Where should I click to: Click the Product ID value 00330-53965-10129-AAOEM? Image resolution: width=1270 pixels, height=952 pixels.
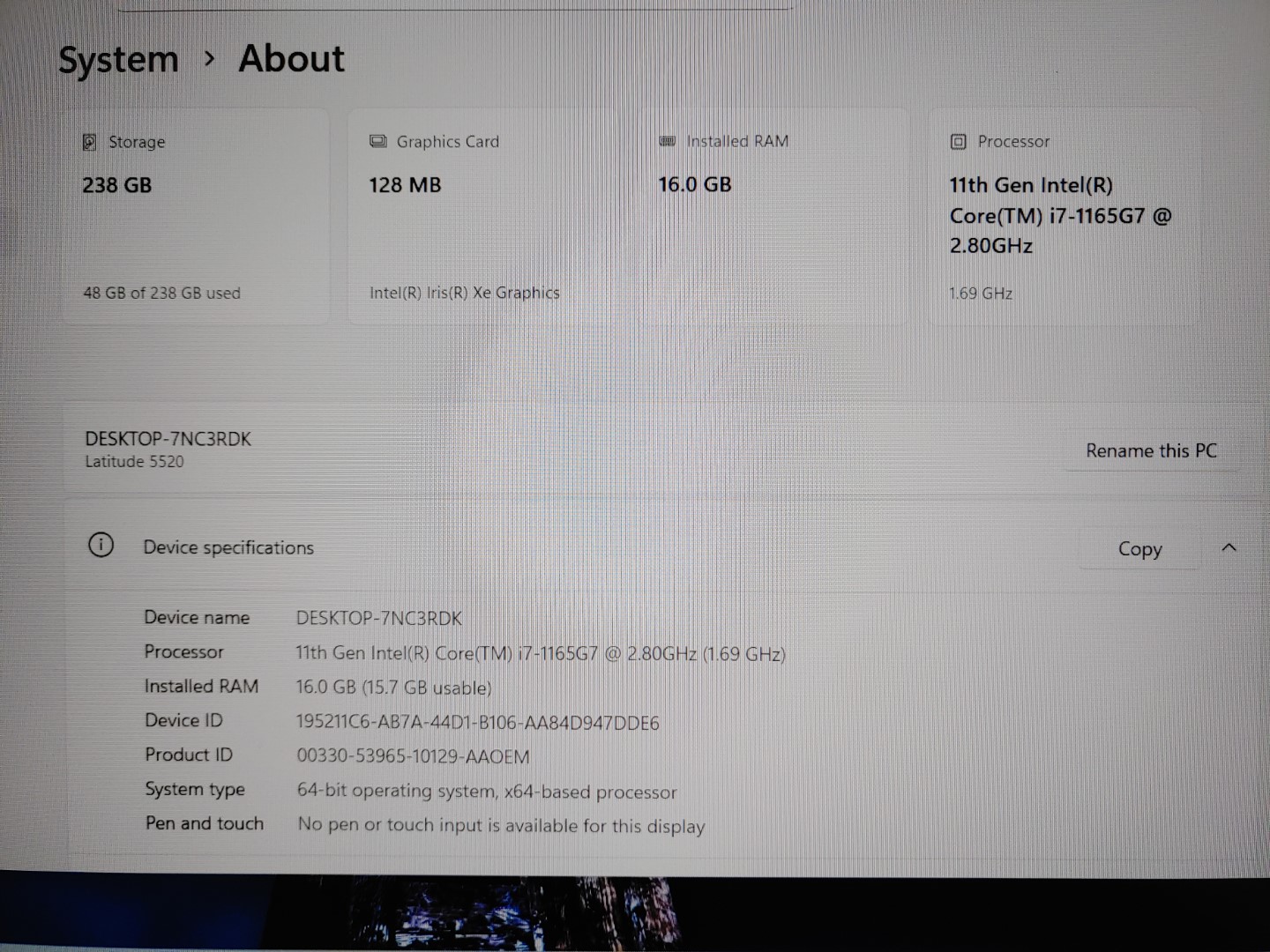tap(413, 756)
